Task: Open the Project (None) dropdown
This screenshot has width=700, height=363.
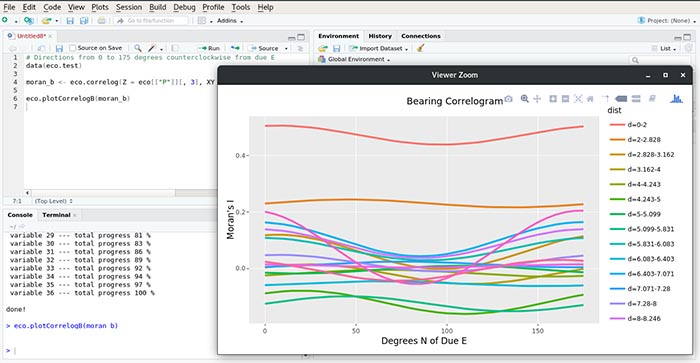Action: point(667,21)
